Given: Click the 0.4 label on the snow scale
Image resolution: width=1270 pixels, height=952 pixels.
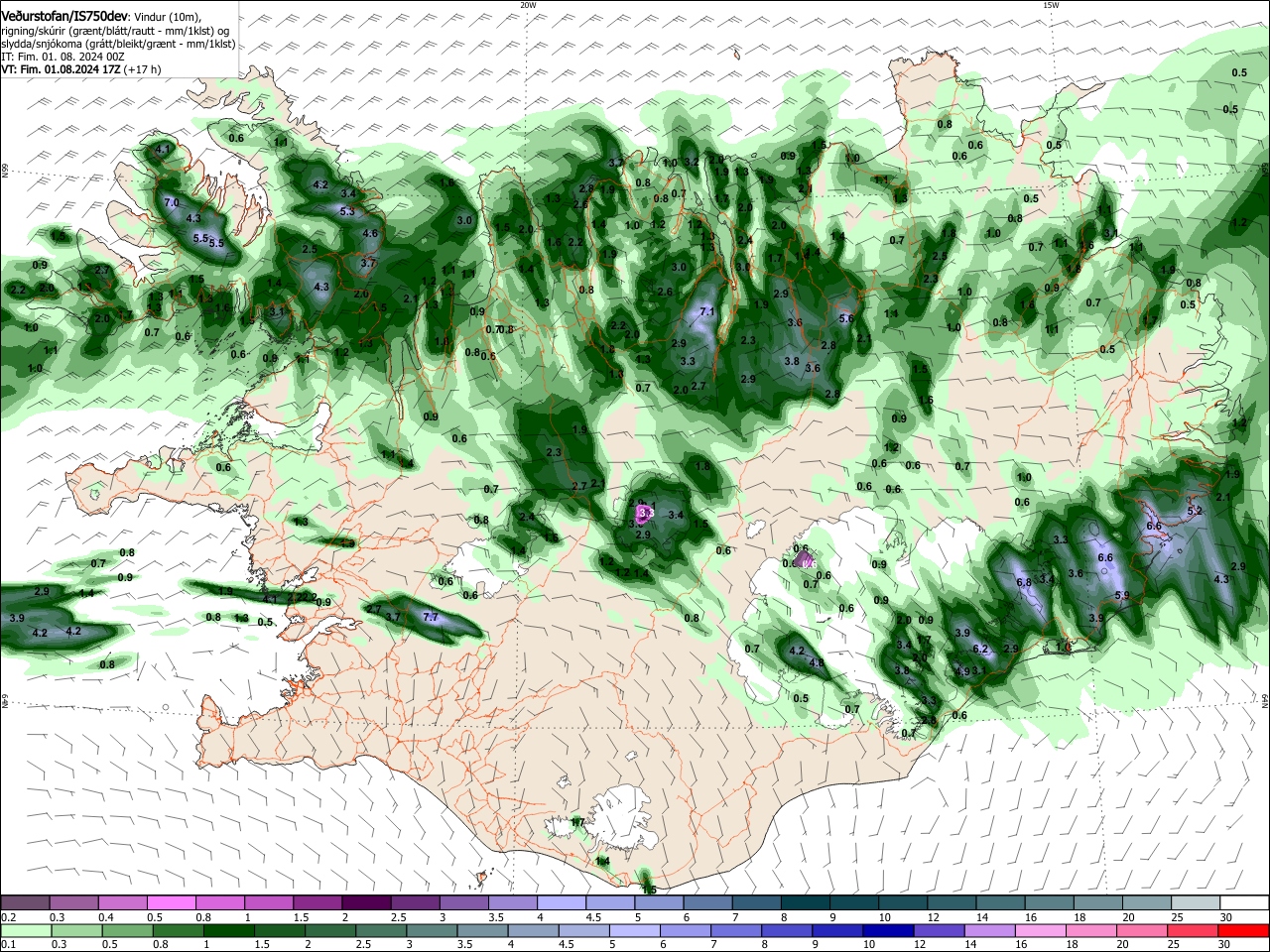Looking at the screenshot, I should tap(106, 917).
